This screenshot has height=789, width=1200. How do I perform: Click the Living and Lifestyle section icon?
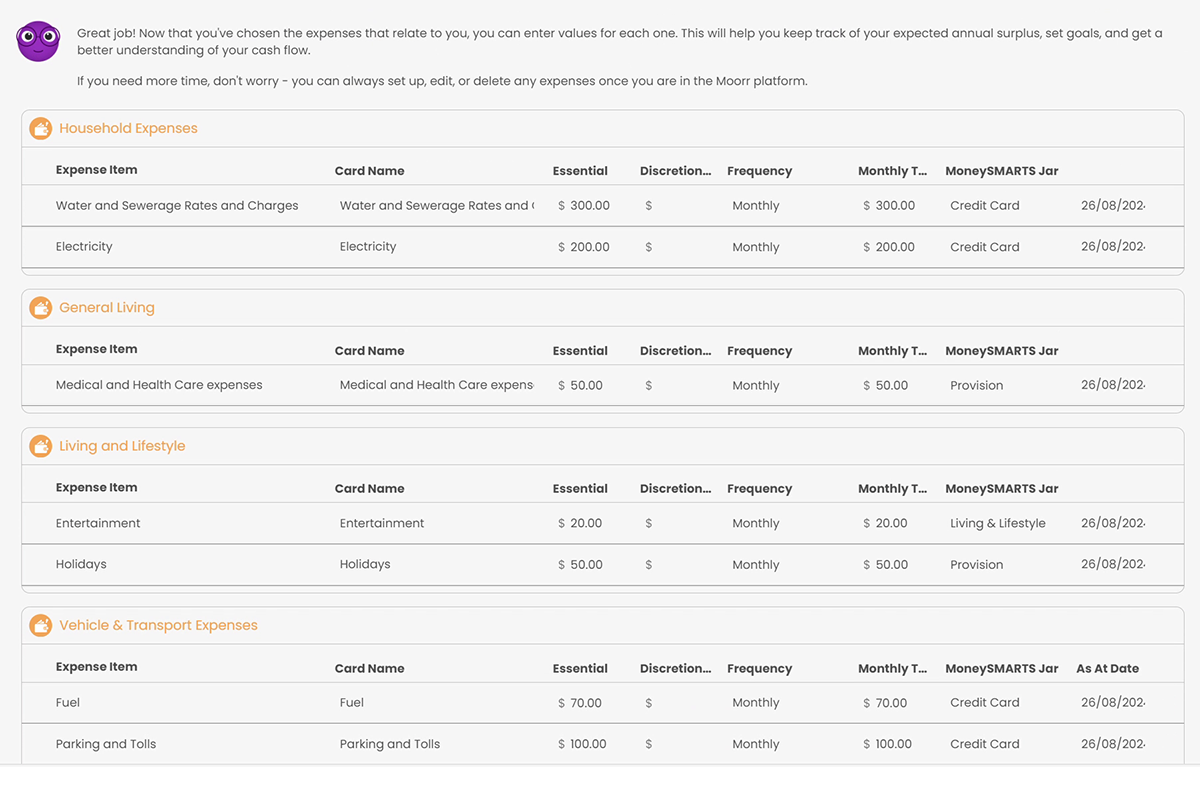[x=40, y=446]
